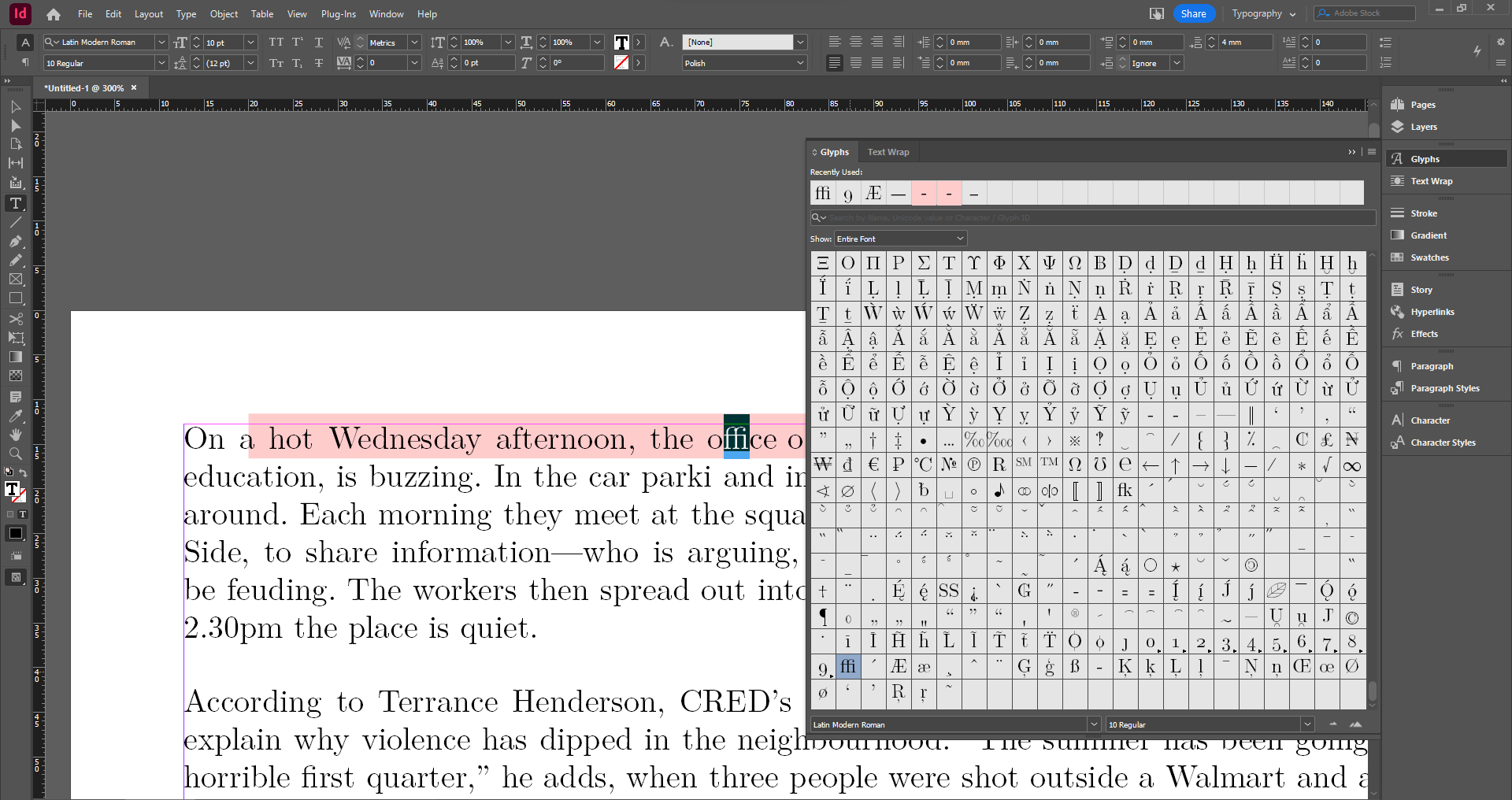Toggle All Caps formatting
Screen dimensions: 1512x800
point(276,42)
